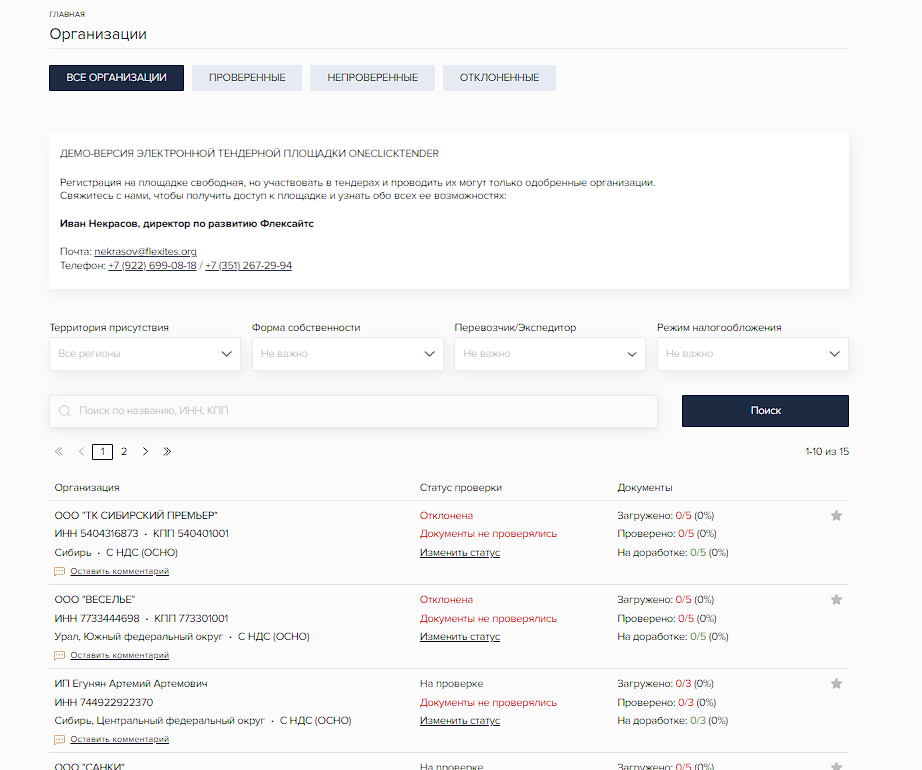Mark ООО "ВЕСЕЛЬЕ" as favorite with star
Screen dimensions: 922x770
click(x=836, y=600)
